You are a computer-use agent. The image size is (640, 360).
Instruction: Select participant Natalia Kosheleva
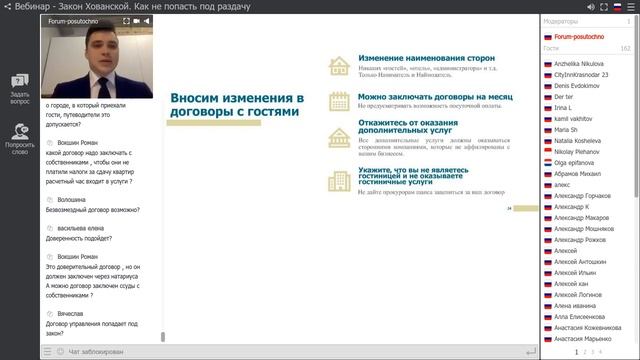(x=577, y=141)
